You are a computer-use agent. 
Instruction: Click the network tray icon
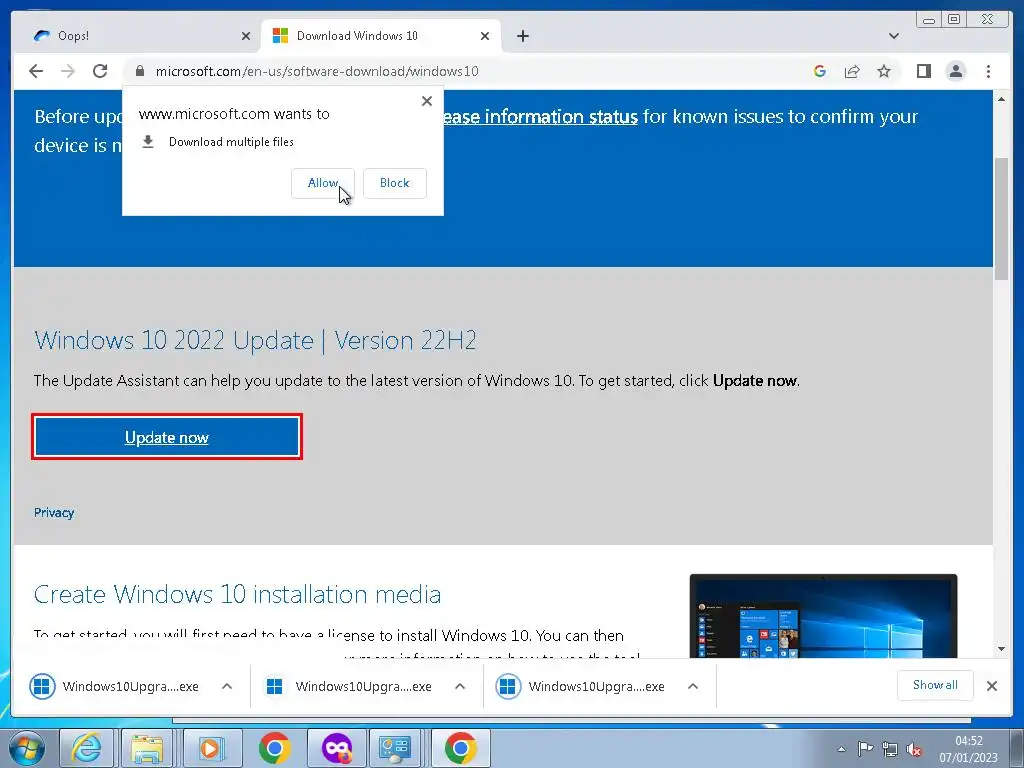889,749
